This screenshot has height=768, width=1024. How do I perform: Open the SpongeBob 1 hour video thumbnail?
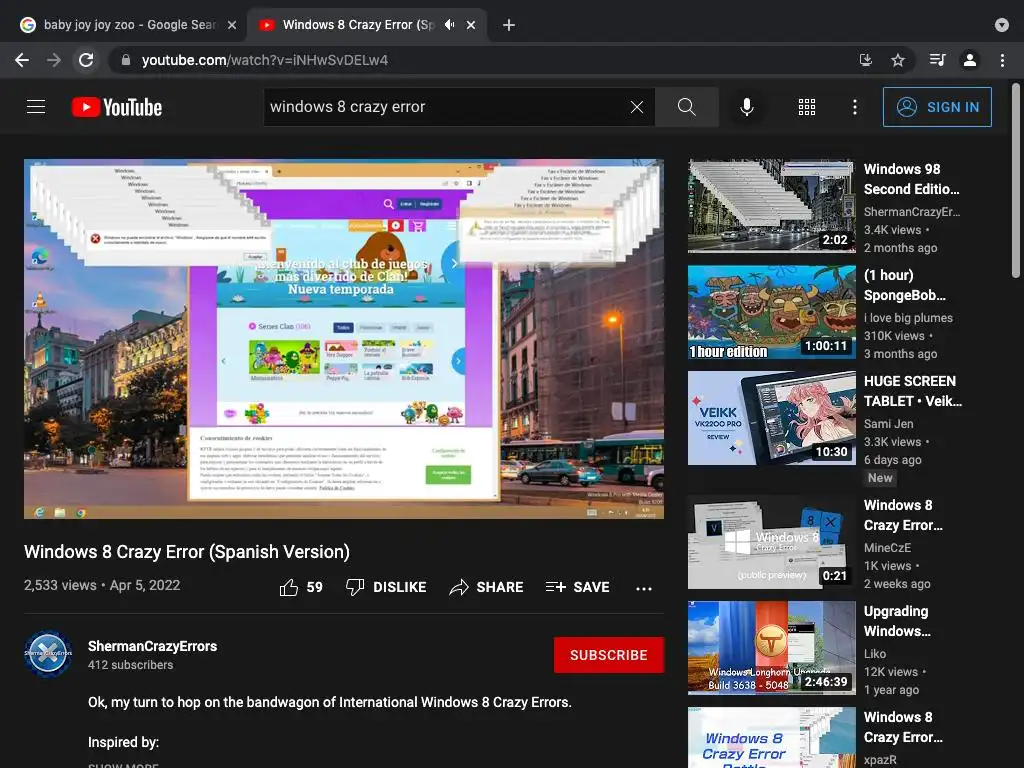tap(771, 312)
